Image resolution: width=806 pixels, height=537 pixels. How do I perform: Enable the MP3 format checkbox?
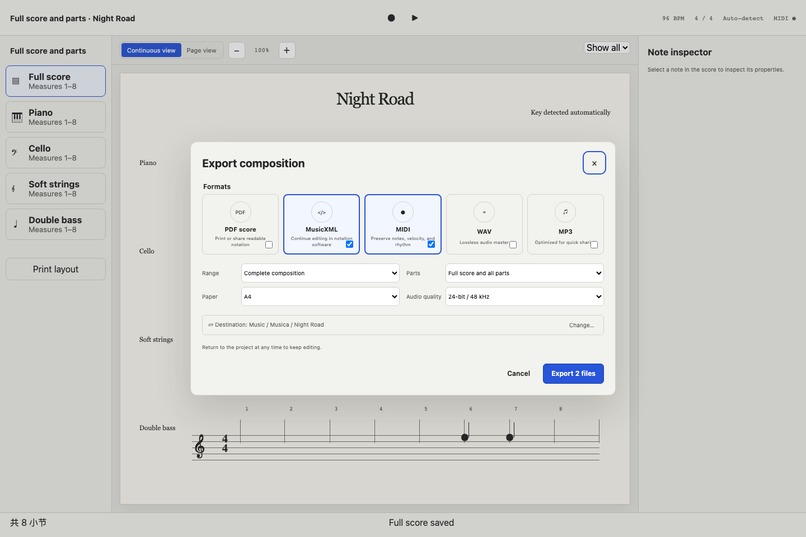click(x=594, y=245)
